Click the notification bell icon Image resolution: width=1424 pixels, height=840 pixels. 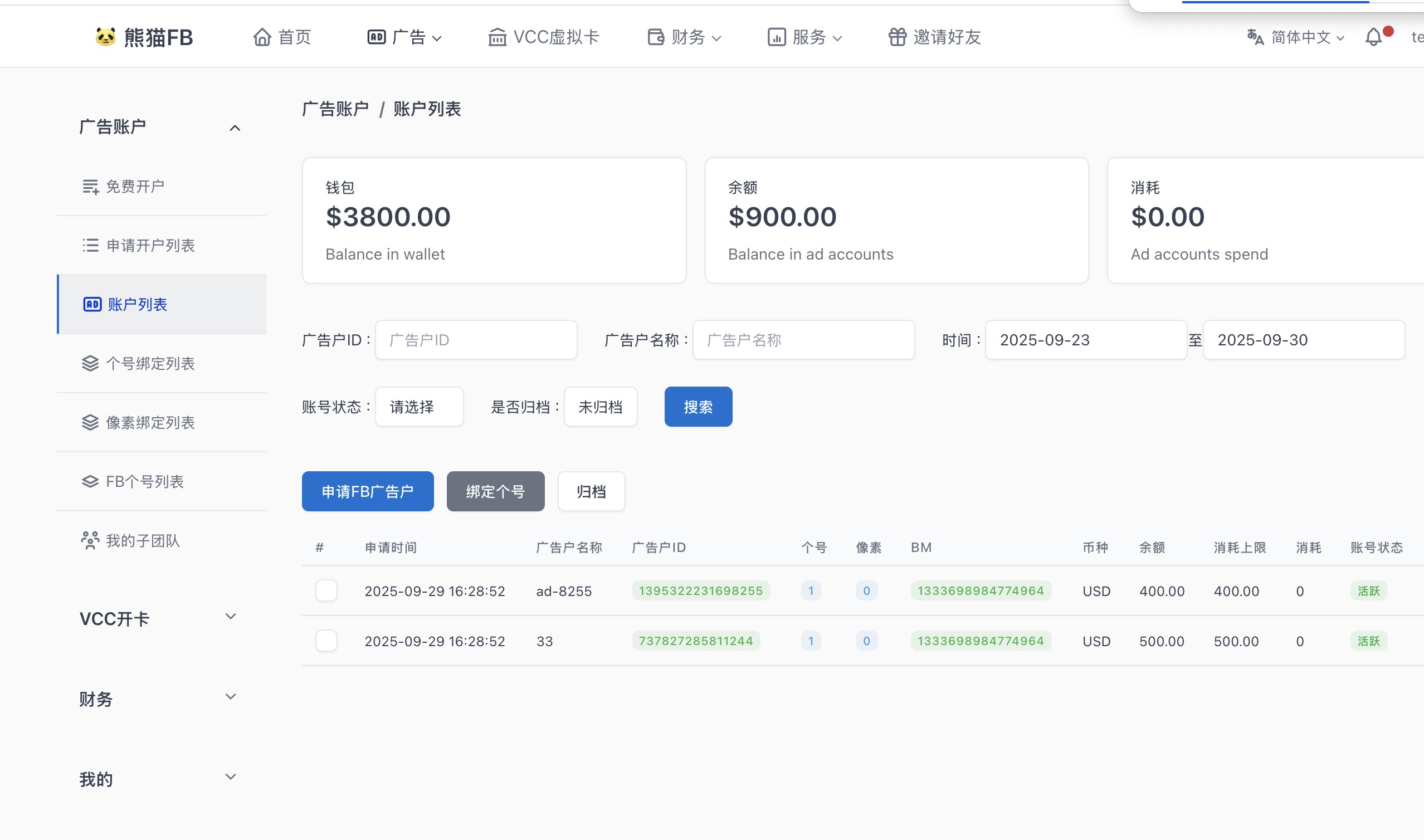pyautogui.click(x=1373, y=37)
